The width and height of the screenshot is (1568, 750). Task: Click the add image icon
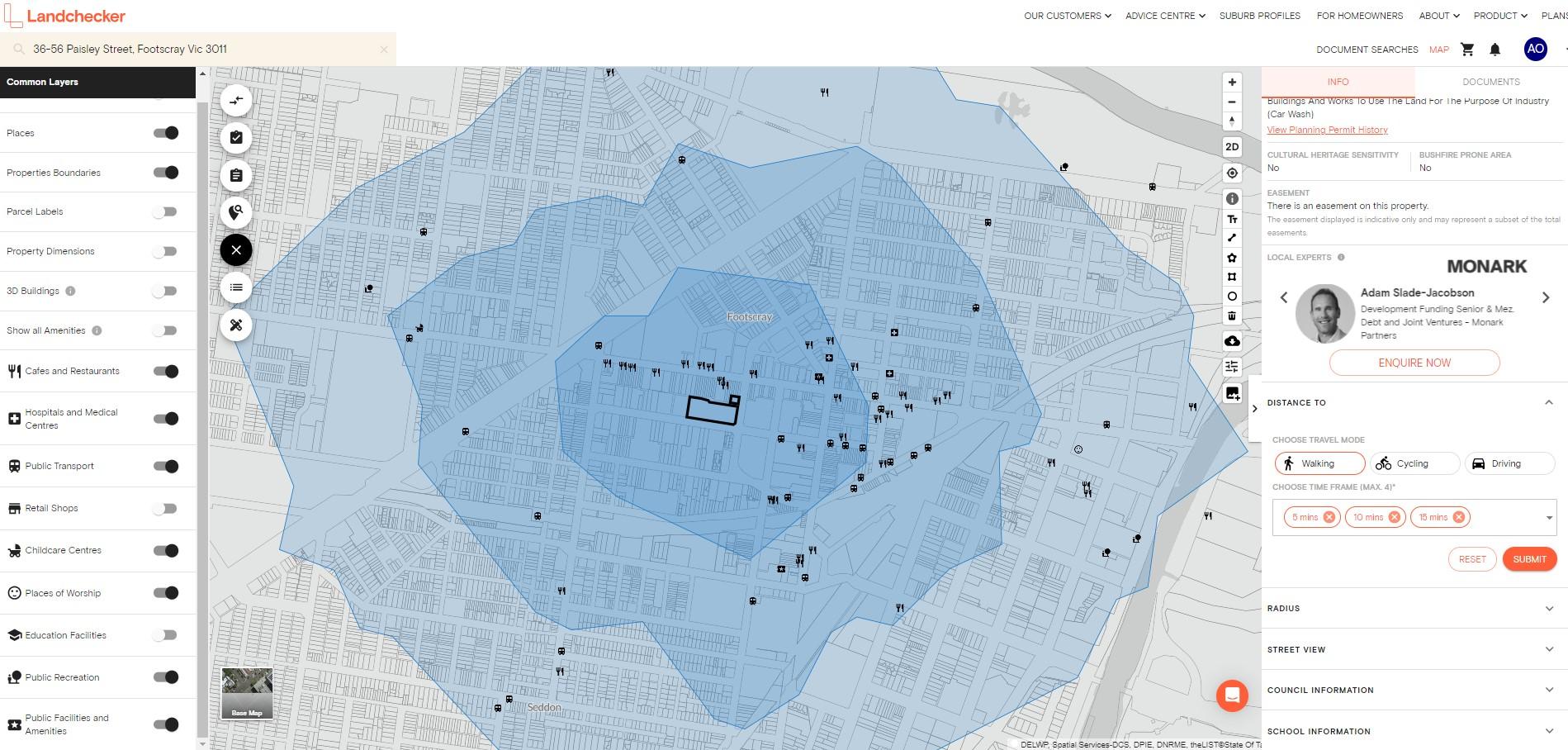click(1232, 393)
